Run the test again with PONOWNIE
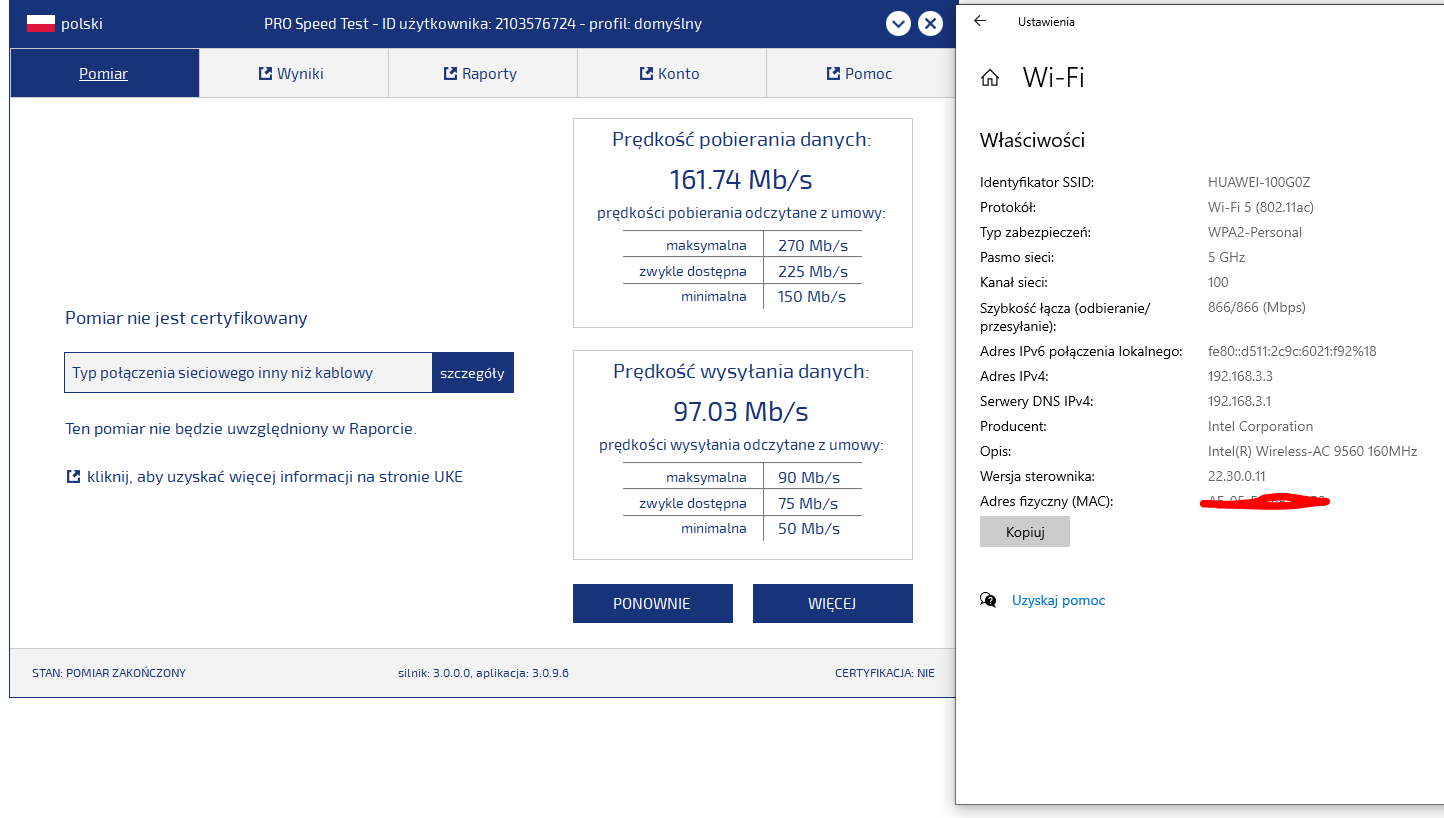Image resolution: width=1444 pixels, height=818 pixels. pyautogui.click(x=653, y=603)
